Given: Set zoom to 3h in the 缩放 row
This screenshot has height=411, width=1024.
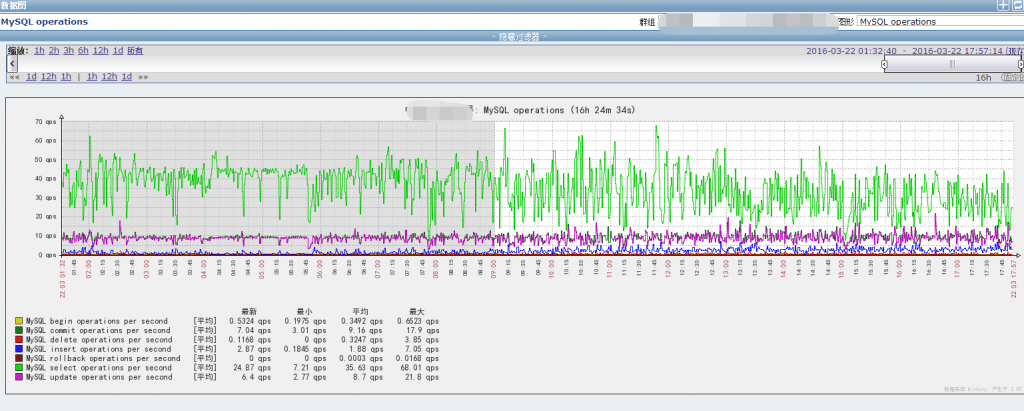Looking at the screenshot, I should 69,50.
